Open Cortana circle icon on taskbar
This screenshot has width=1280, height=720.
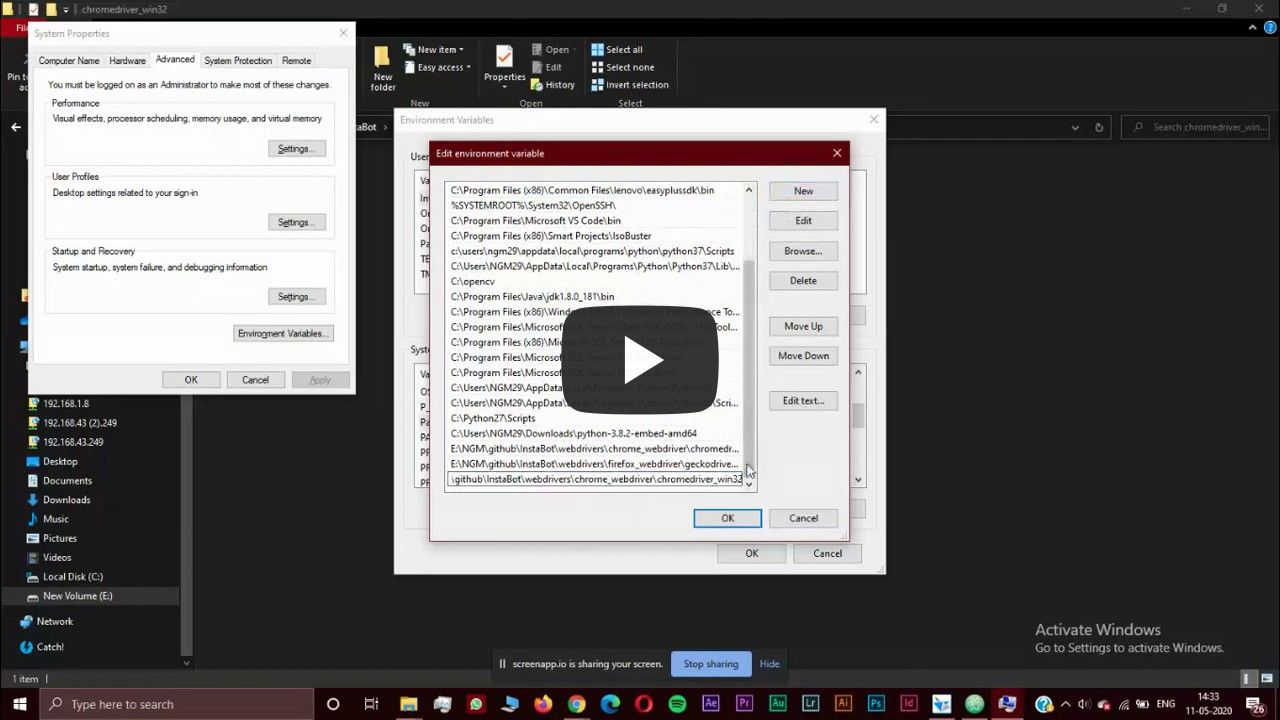coord(333,704)
